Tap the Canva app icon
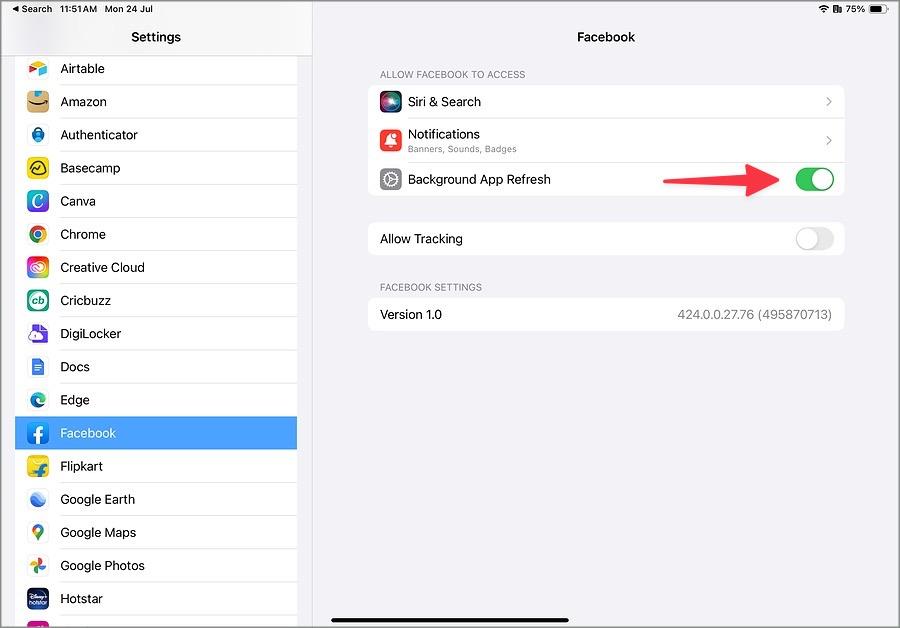Screen dimensions: 900x628 [x=38, y=201]
